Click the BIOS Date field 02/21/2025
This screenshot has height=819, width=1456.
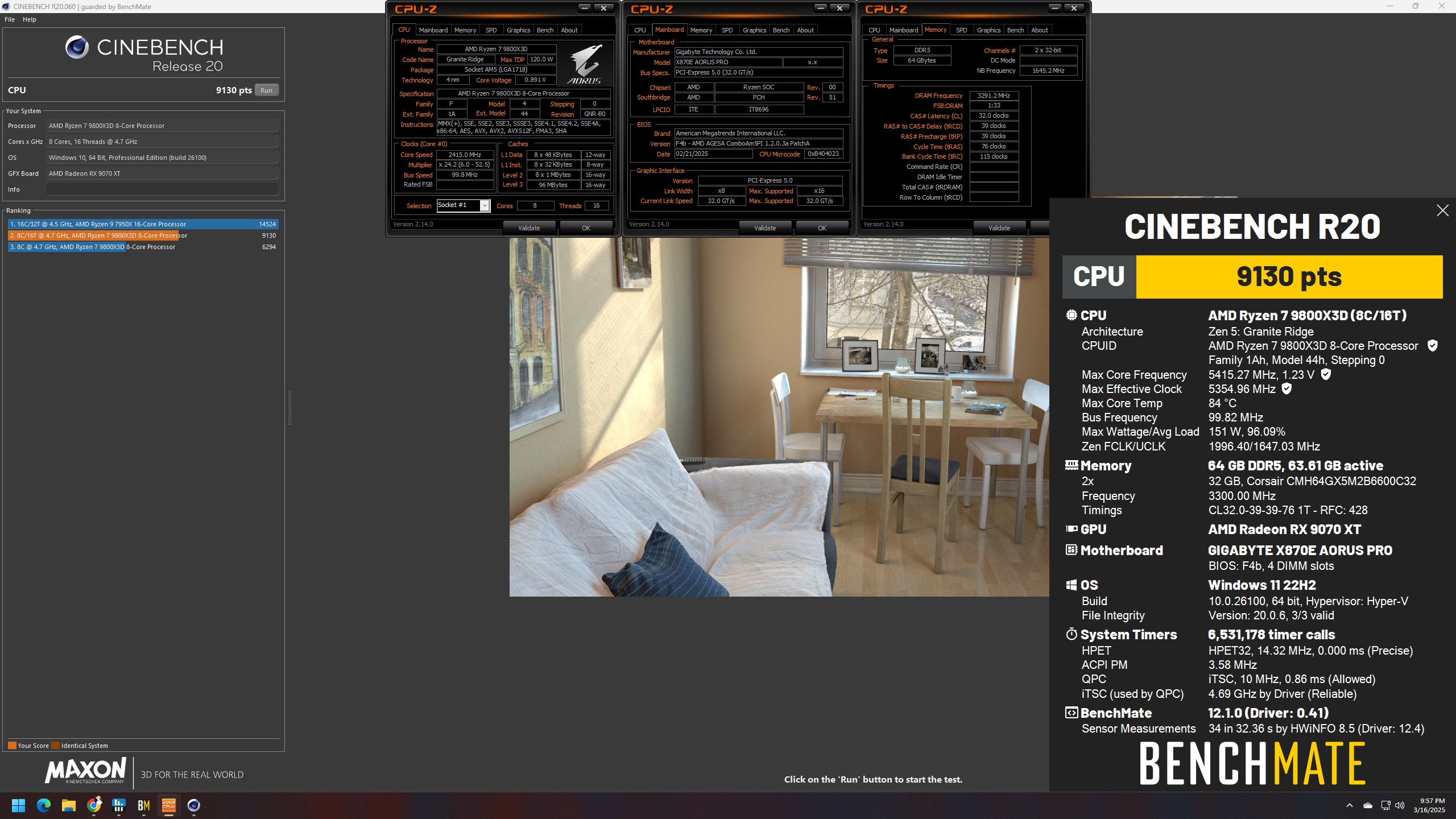point(714,154)
